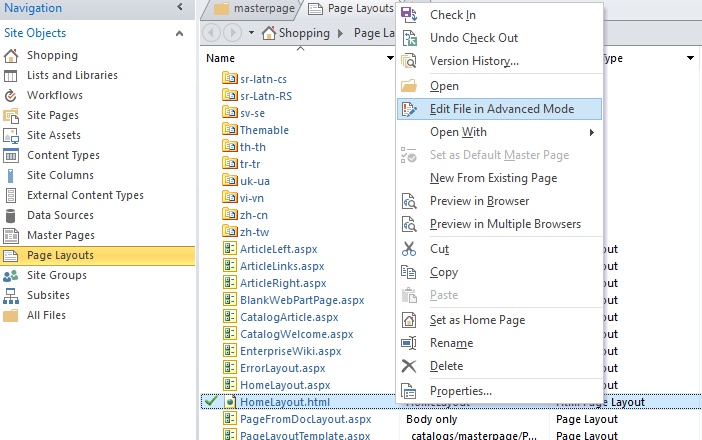Select Page Layouts in Site Objects
This screenshot has height=440, width=702.
click(98, 256)
